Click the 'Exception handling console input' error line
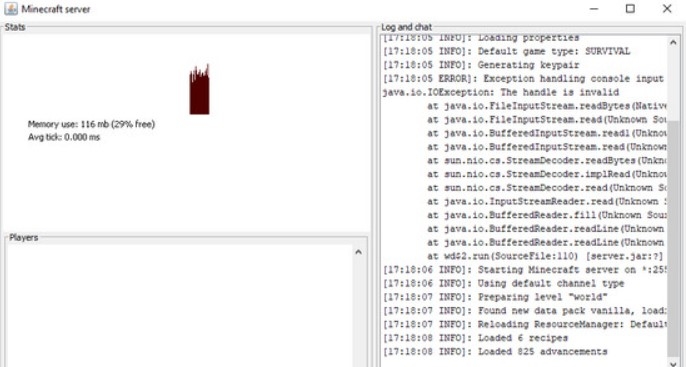This screenshot has width=686, height=367. (x=524, y=79)
